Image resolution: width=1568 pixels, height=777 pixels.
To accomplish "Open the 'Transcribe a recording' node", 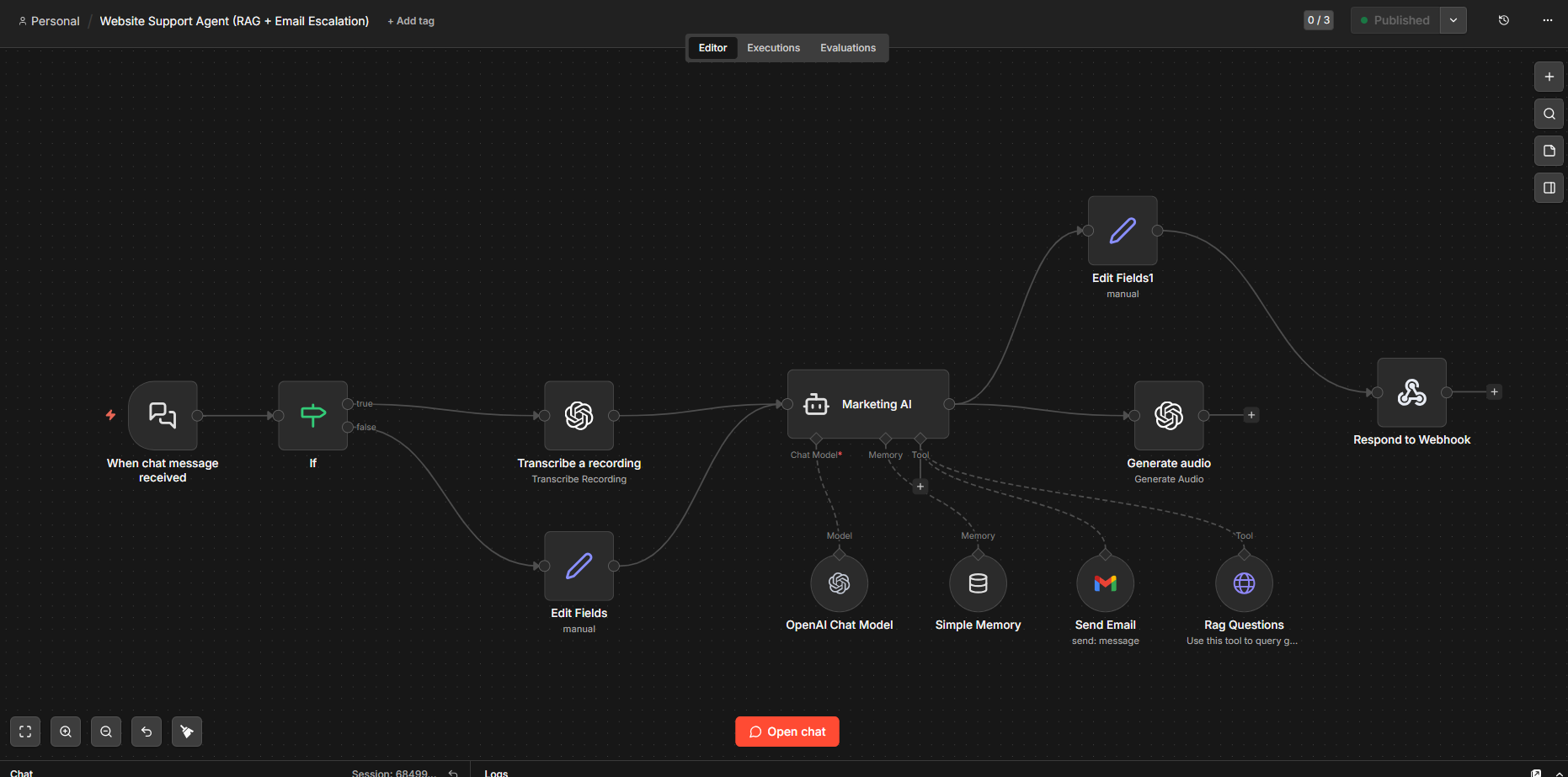I will click(x=579, y=415).
